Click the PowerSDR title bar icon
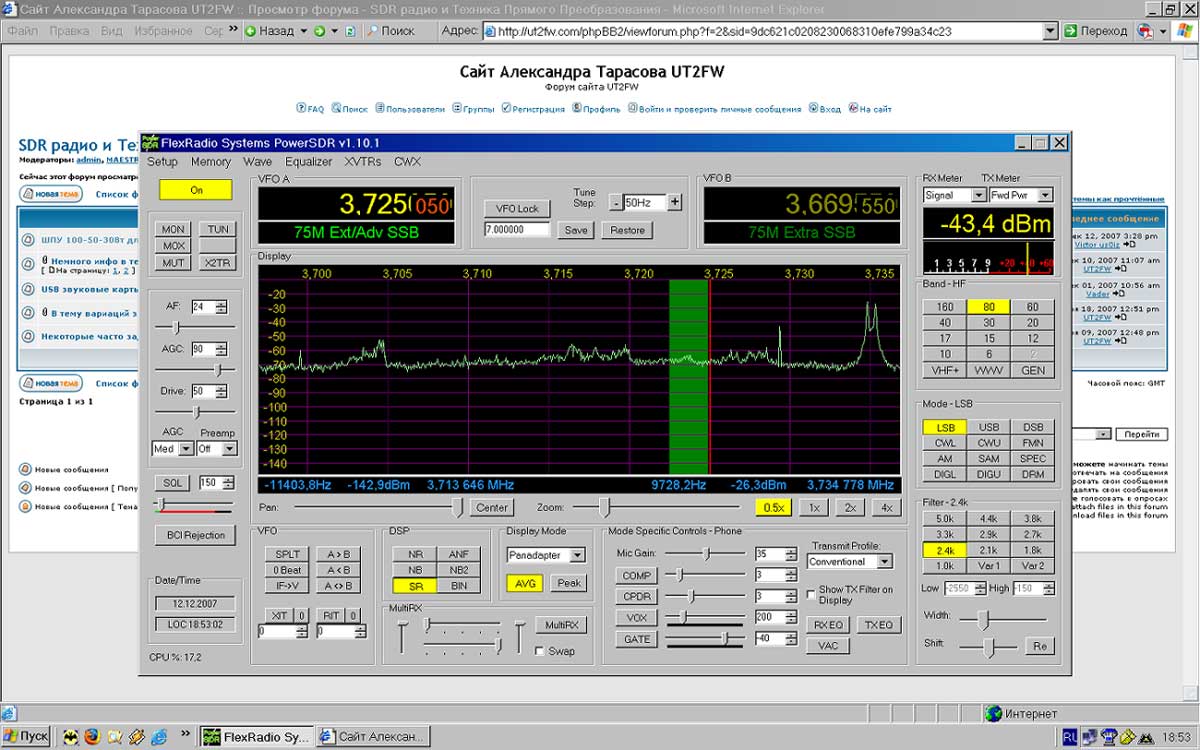1200x750 pixels. [x=150, y=142]
